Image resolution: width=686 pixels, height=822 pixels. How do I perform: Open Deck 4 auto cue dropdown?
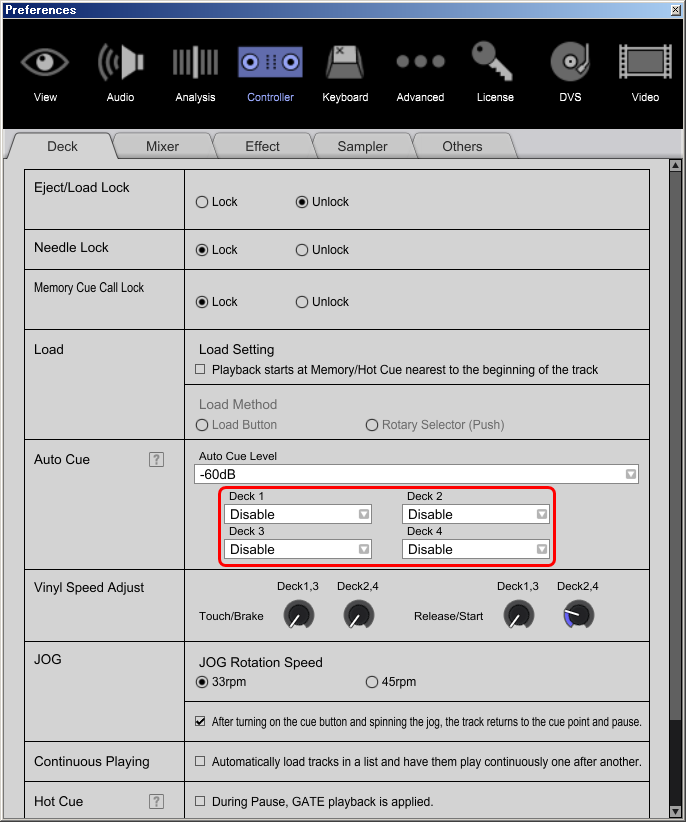coord(476,549)
